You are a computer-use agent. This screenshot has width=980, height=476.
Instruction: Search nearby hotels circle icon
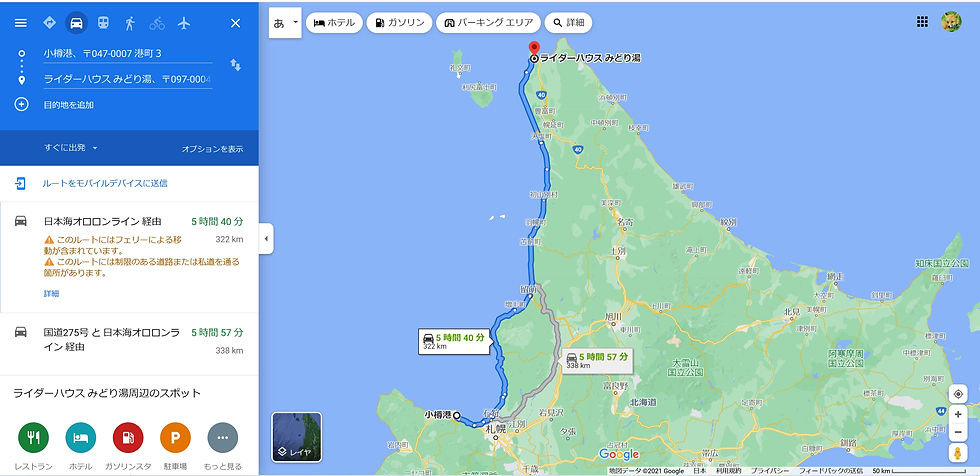[x=81, y=438]
